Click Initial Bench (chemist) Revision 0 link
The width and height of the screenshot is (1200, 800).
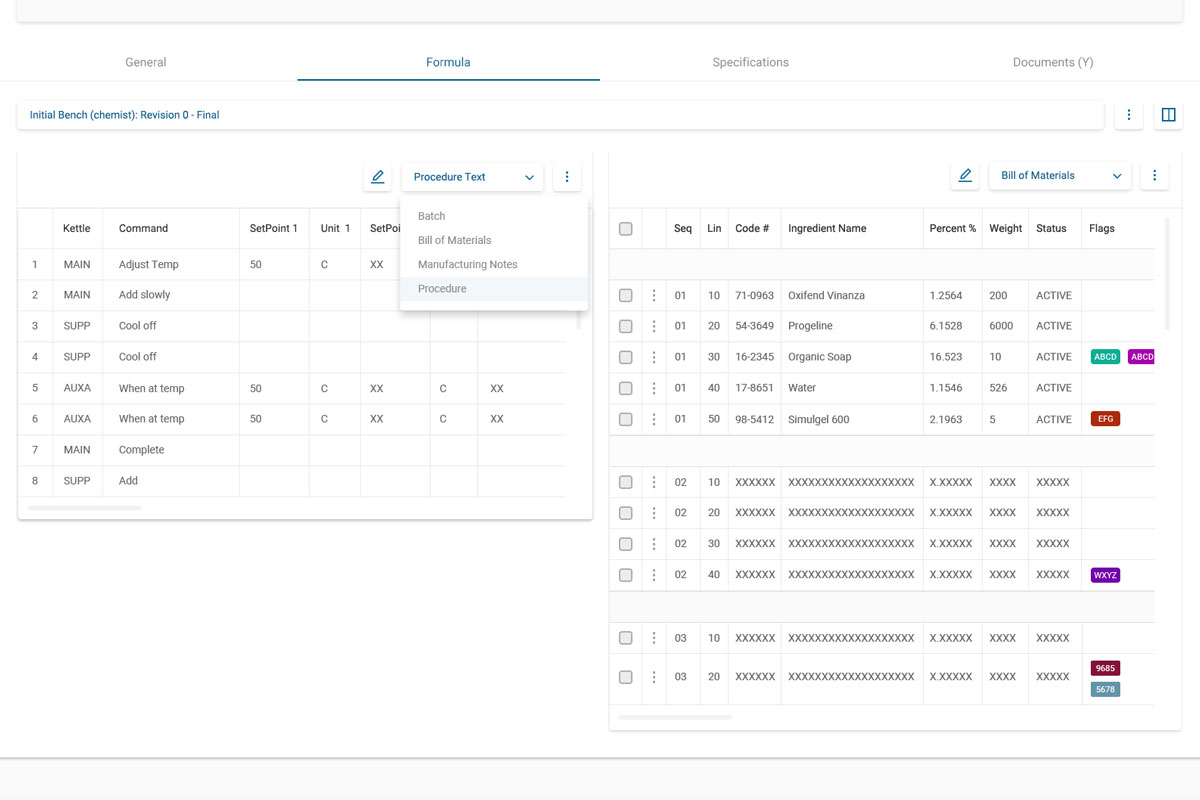tap(124, 115)
